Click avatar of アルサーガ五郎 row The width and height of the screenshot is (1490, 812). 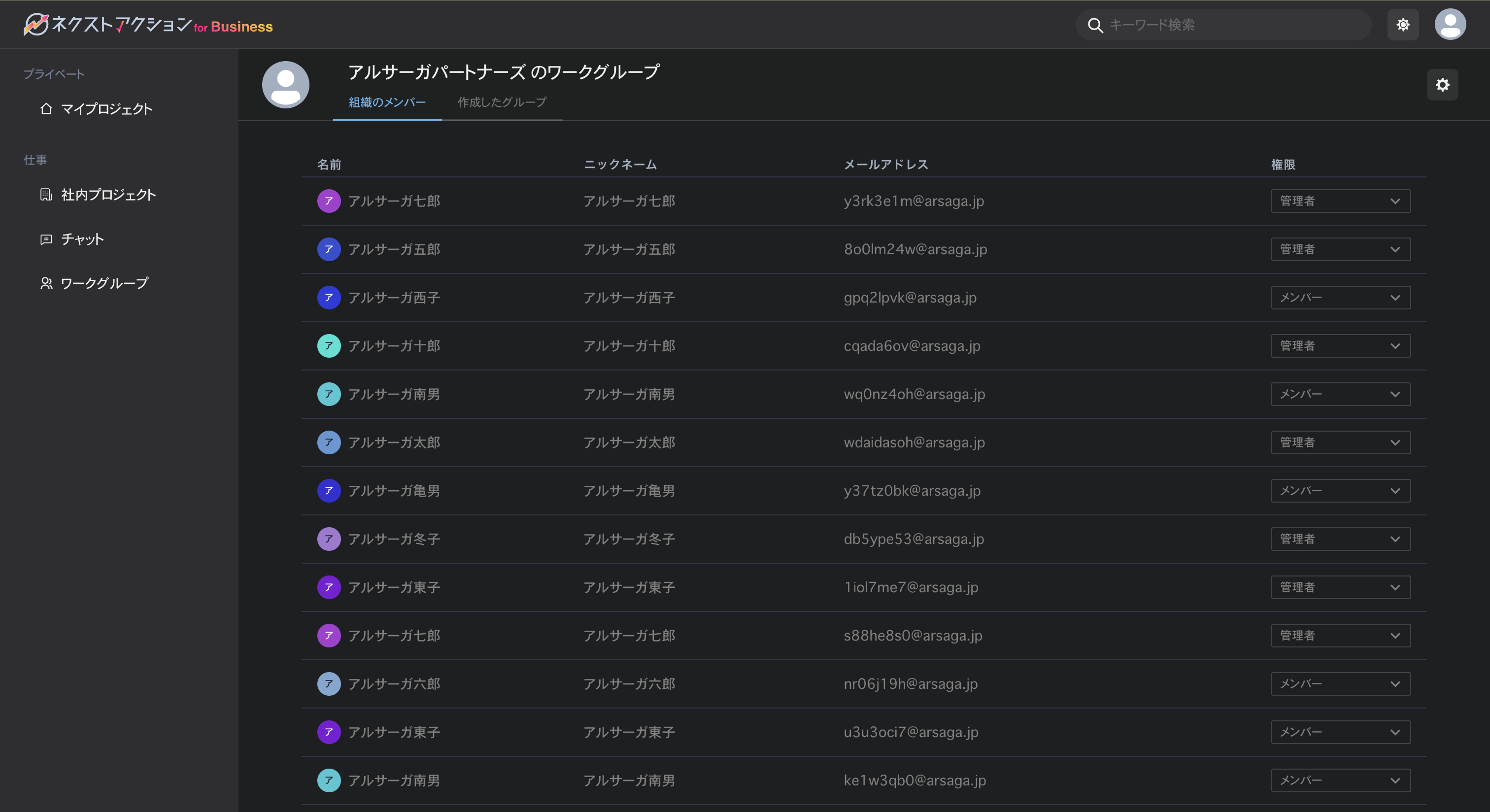coord(329,249)
